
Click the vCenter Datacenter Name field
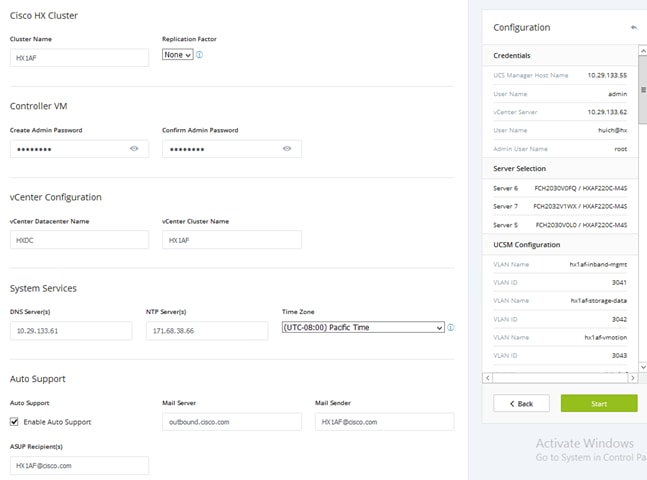pos(79,240)
